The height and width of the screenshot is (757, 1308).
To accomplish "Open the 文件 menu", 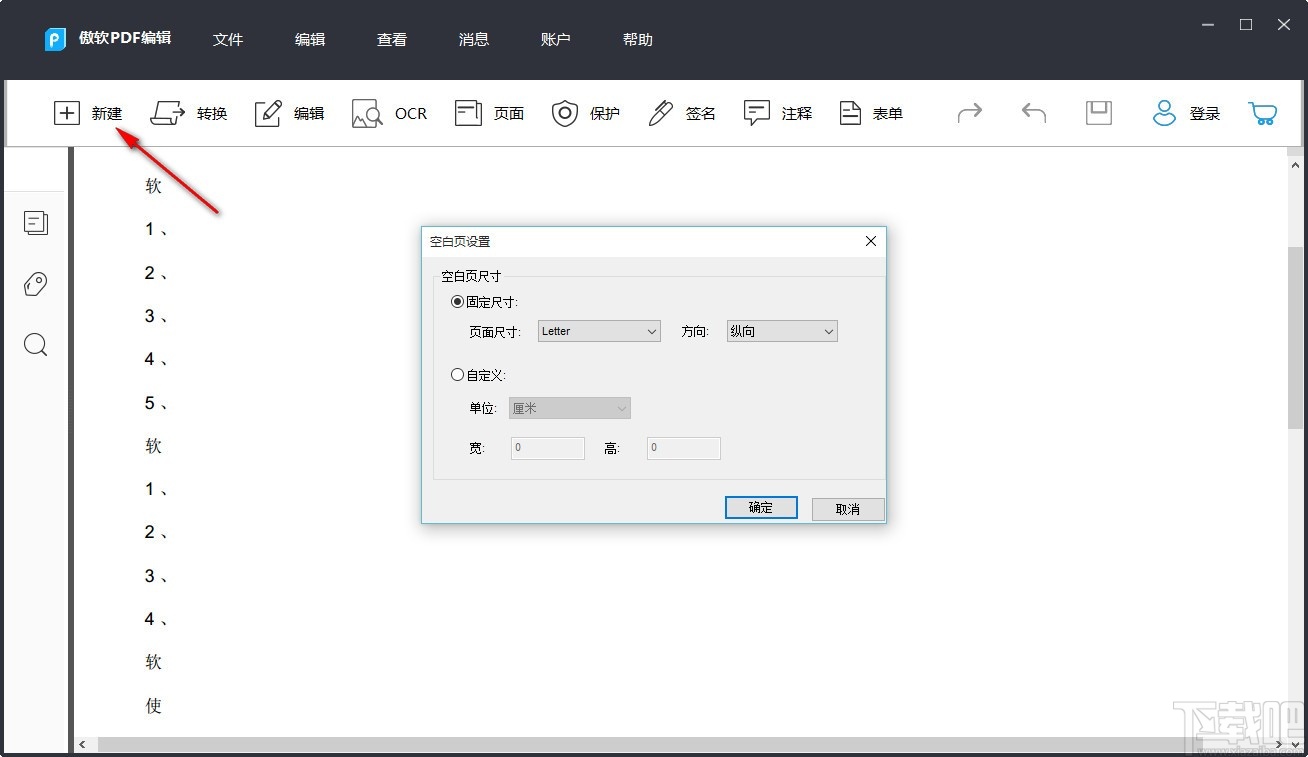I will pyautogui.click(x=228, y=39).
